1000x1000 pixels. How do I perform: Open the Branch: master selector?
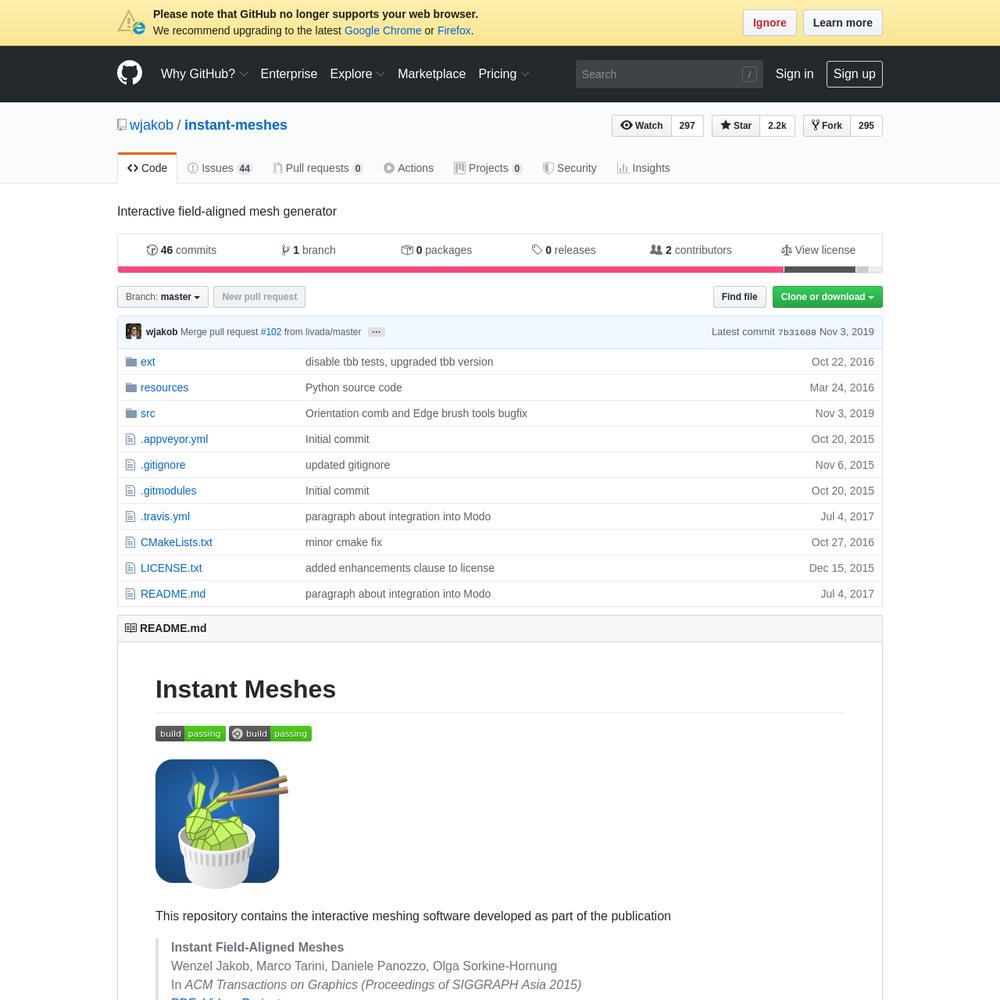tap(163, 297)
